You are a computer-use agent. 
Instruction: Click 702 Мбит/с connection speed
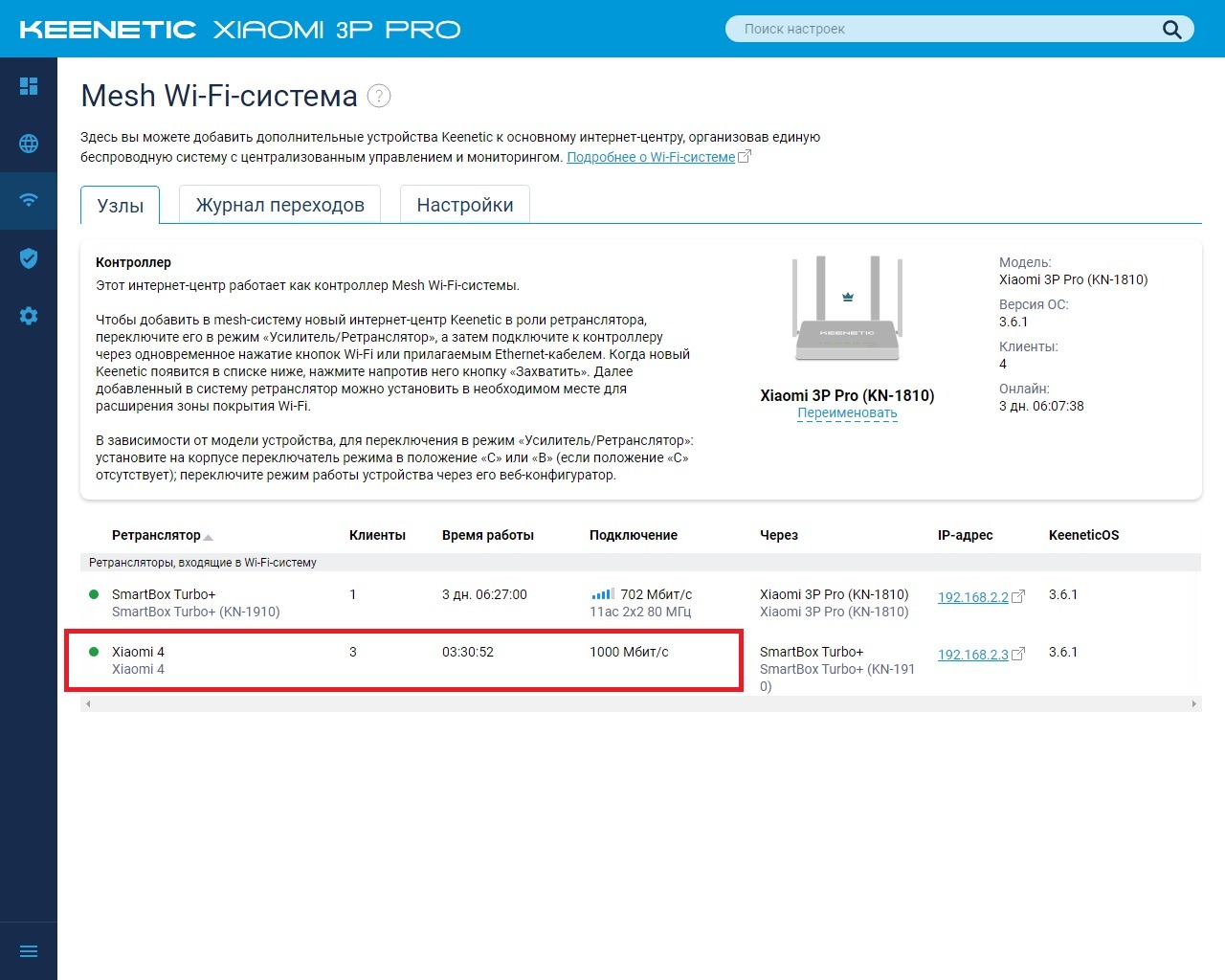(x=657, y=594)
